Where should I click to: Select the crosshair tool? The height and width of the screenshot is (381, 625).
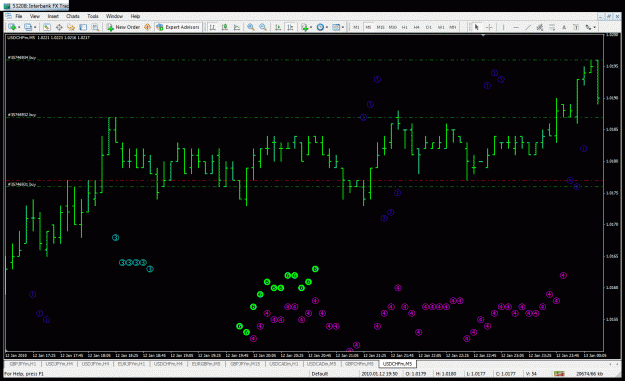point(489,27)
